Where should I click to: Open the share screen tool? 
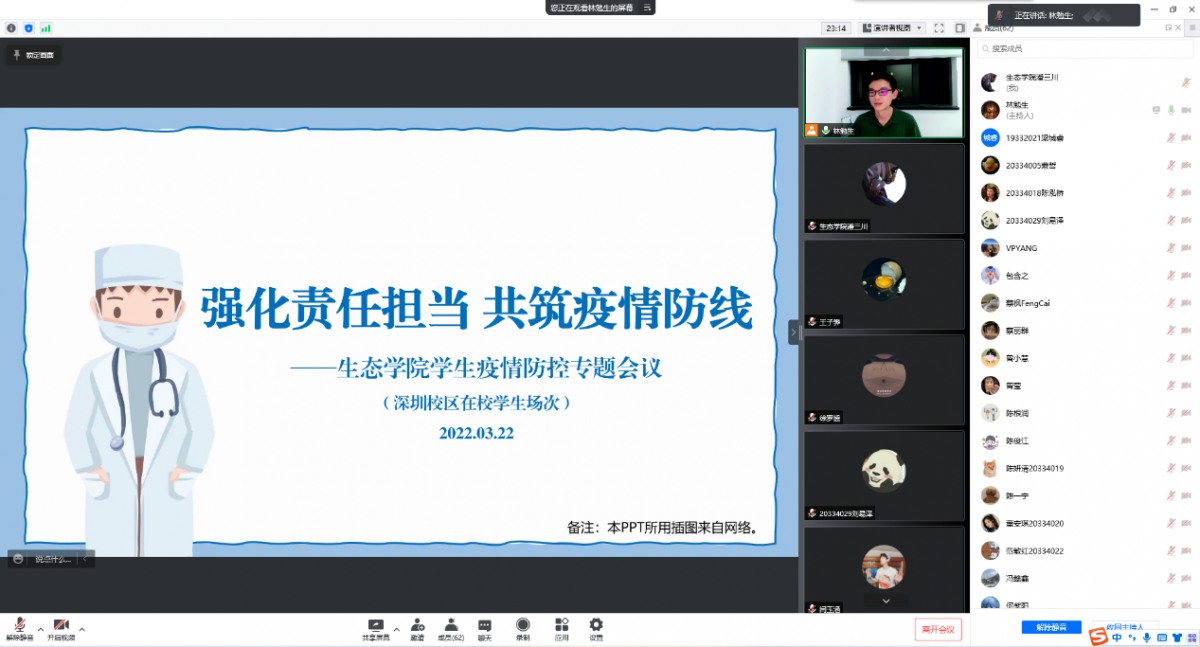click(376, 628)
